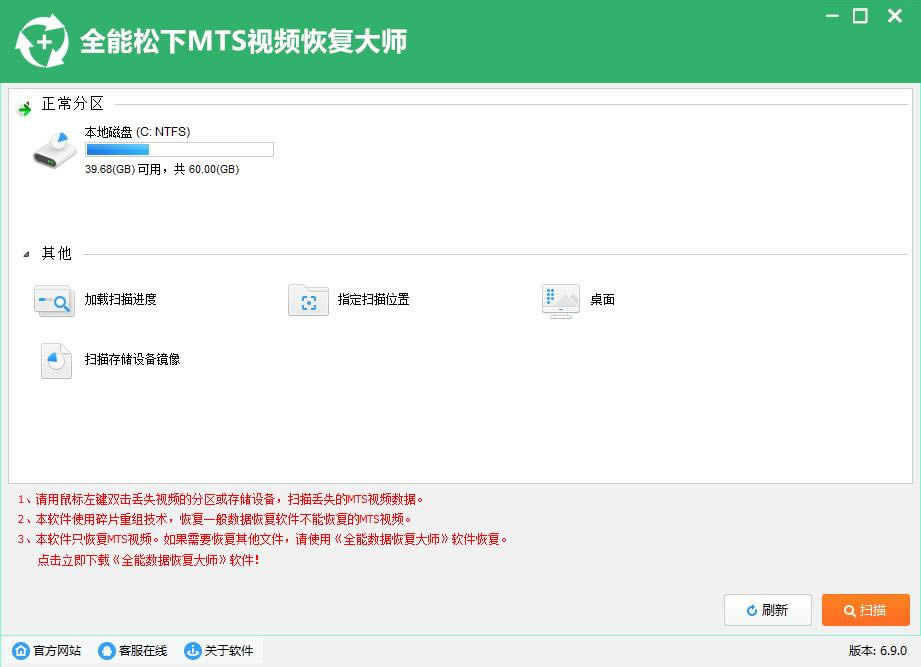
Task: Click the C drive blue usage bar
Action: 179,150
